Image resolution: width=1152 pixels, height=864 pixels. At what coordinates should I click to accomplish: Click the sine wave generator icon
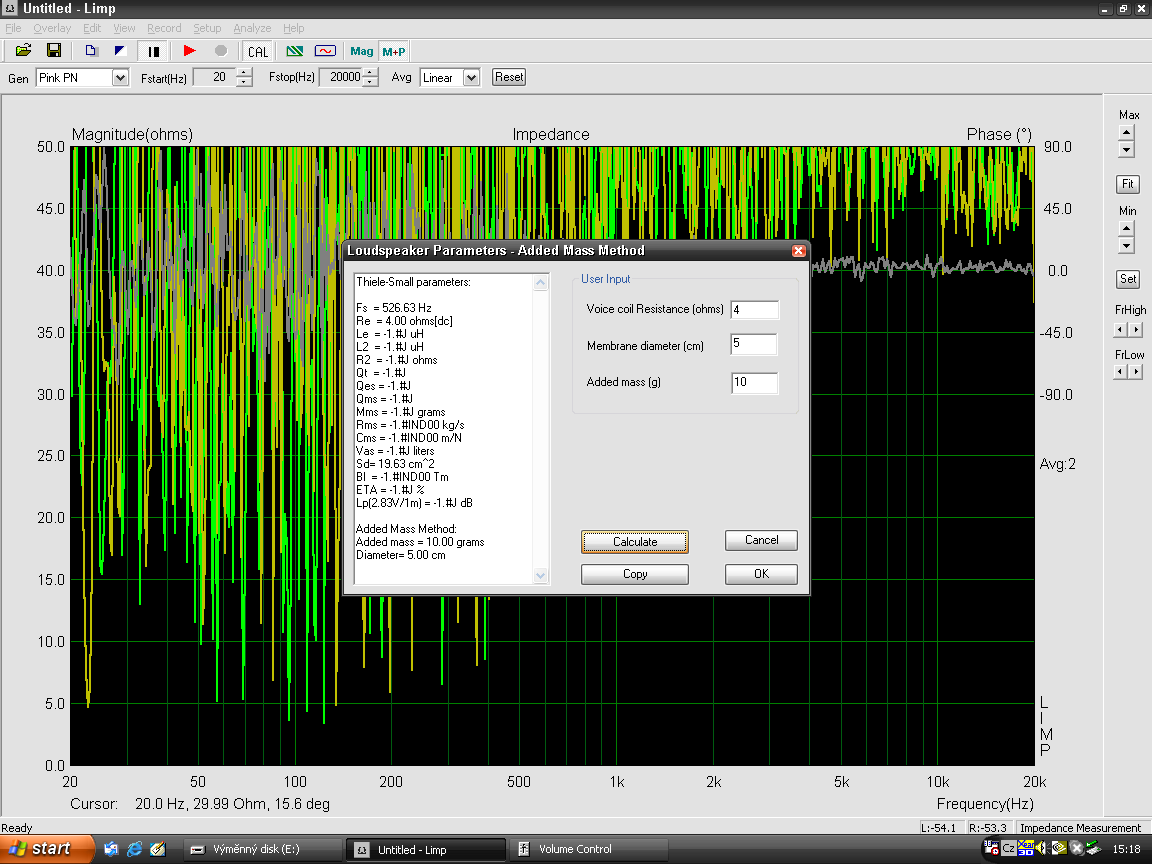pos(325,51)
